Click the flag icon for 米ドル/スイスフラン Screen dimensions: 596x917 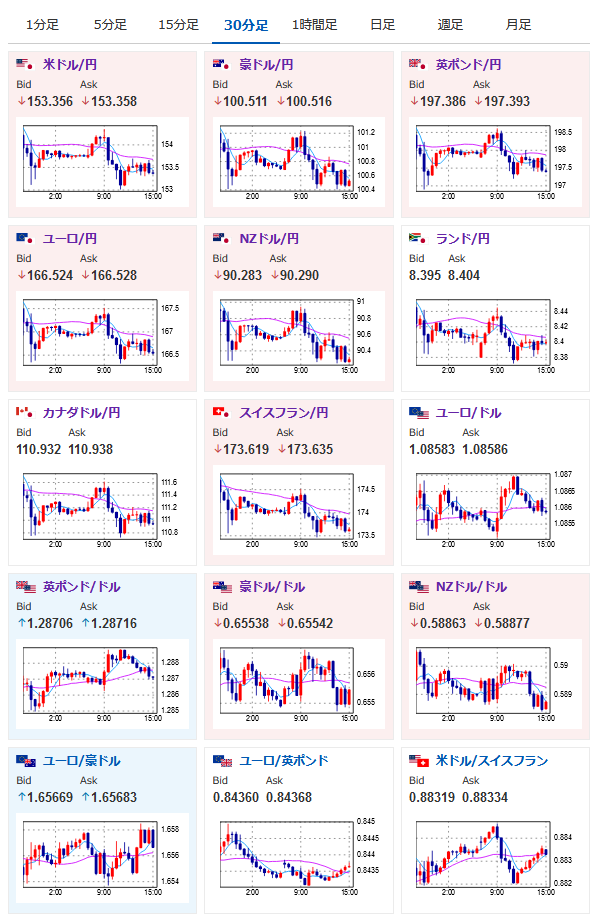tap(419, 761)
